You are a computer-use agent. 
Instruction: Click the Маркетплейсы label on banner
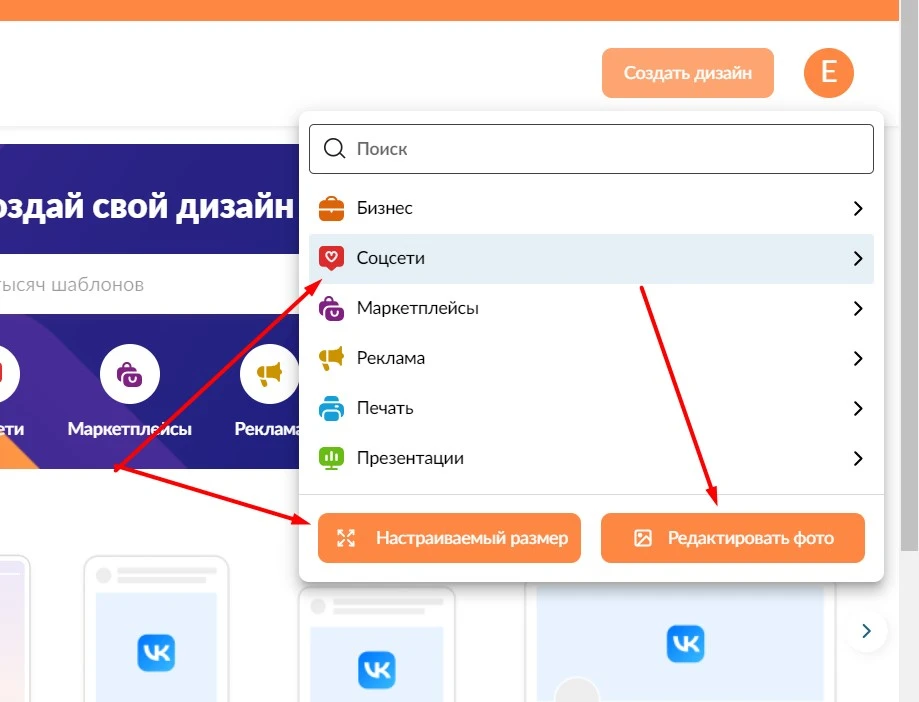[x=130, y=429]
